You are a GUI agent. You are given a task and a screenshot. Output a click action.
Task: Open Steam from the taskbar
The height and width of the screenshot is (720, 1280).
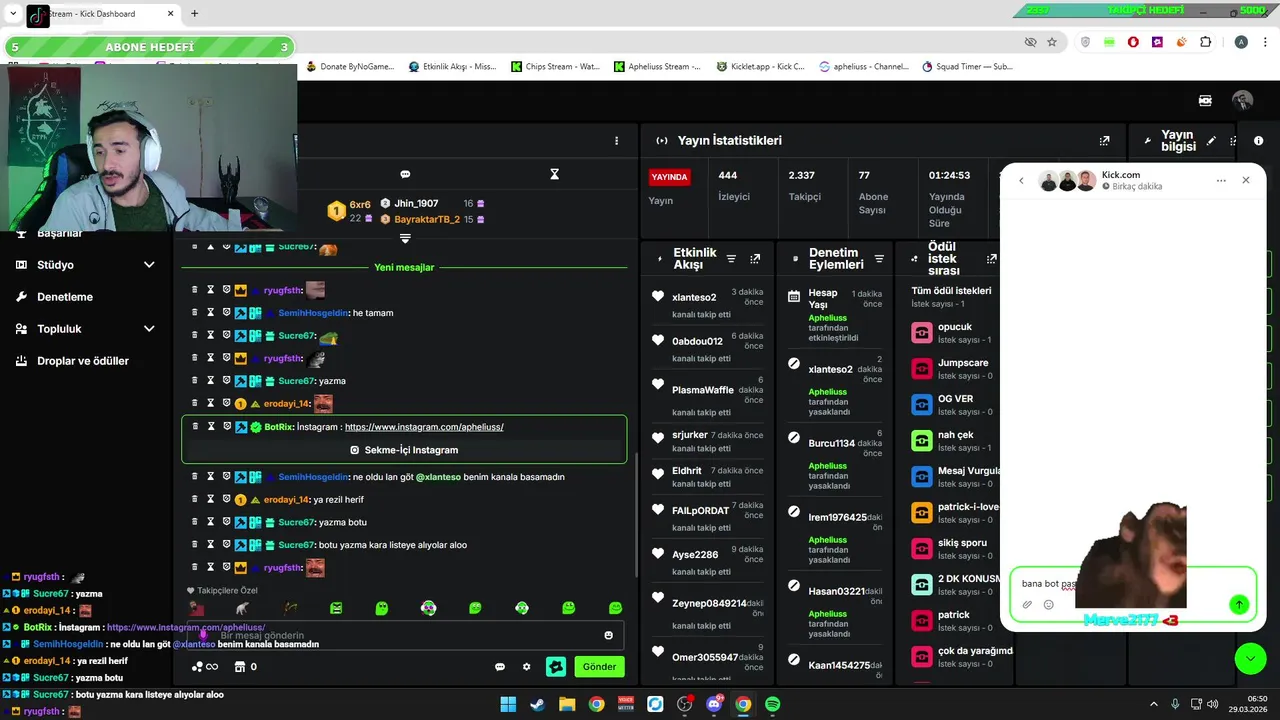(x=537, y=704)
